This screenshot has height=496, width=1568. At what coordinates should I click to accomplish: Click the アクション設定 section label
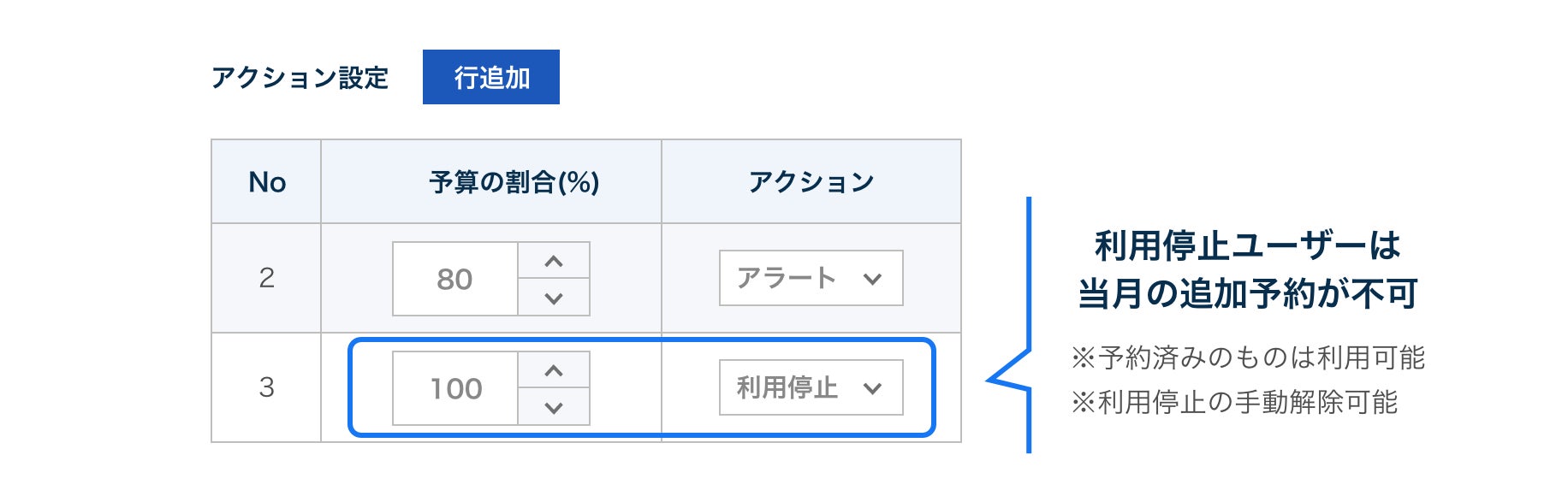pos(300,78)
